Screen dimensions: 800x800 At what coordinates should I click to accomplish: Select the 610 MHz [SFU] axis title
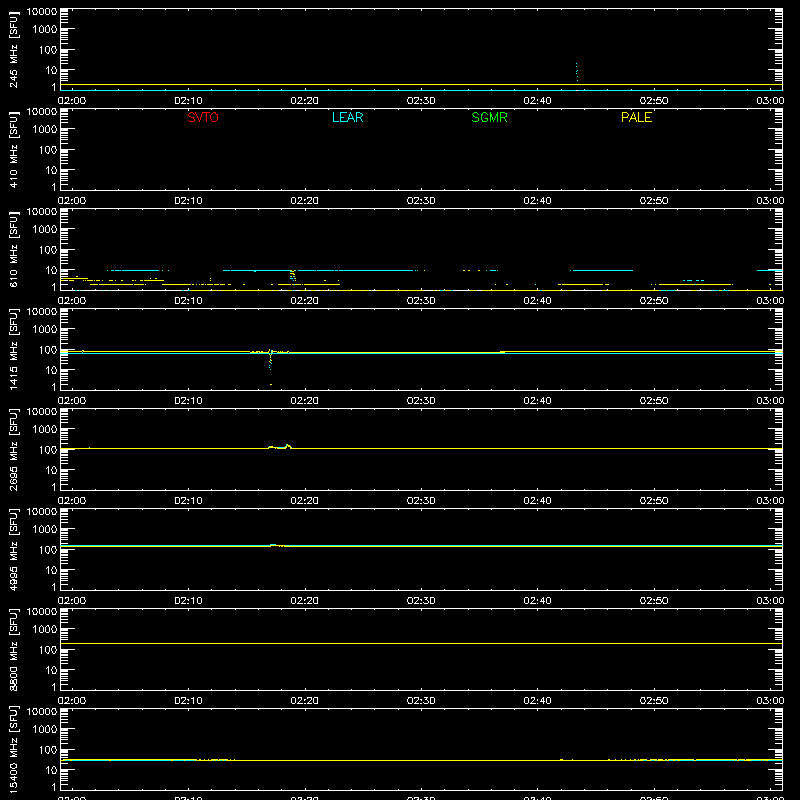point(13,249)
